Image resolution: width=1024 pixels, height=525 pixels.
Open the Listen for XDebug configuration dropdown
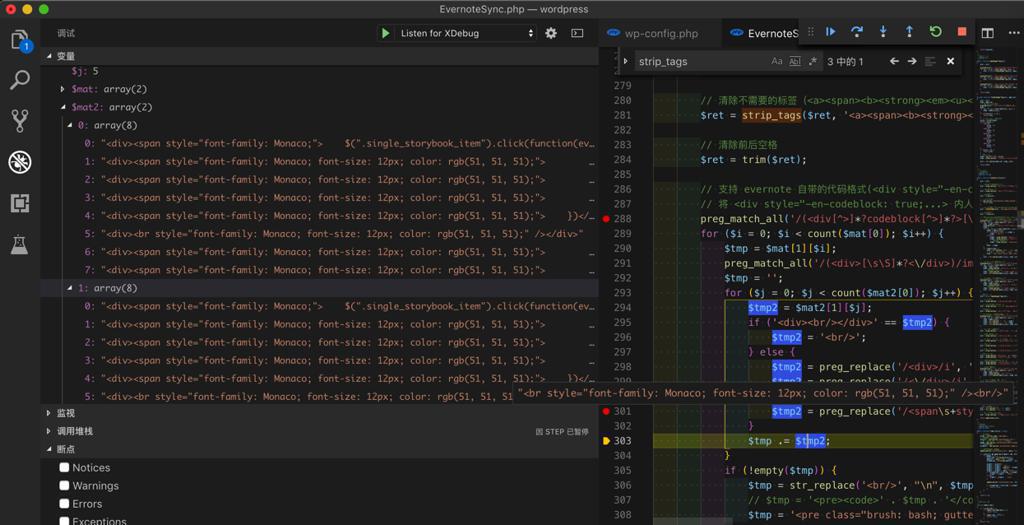tap(467, 33)
